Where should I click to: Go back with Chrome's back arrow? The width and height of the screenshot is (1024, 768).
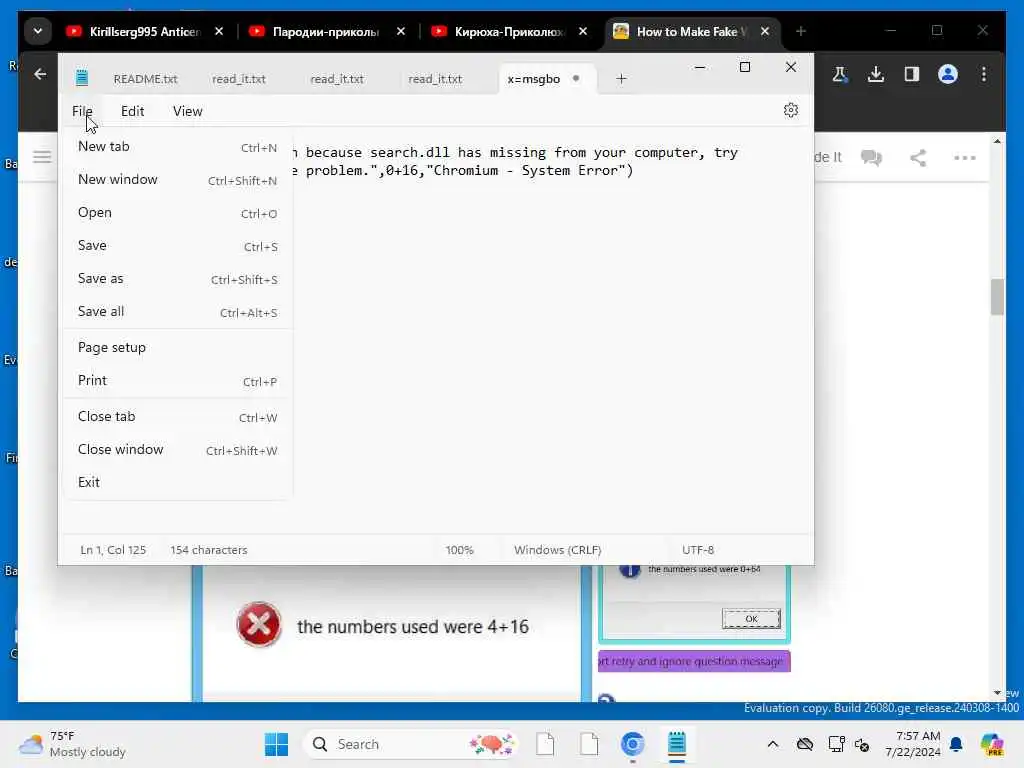click(40, 74)
